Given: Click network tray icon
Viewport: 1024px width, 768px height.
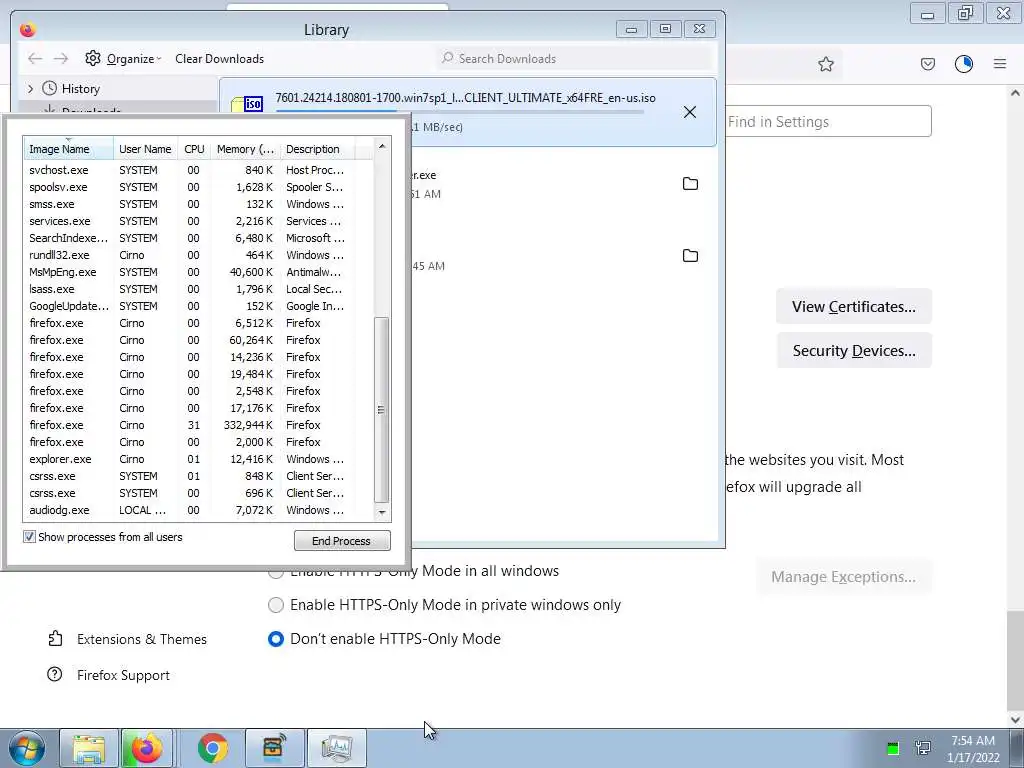Looking at the screenshot, I should coord(923,748).
